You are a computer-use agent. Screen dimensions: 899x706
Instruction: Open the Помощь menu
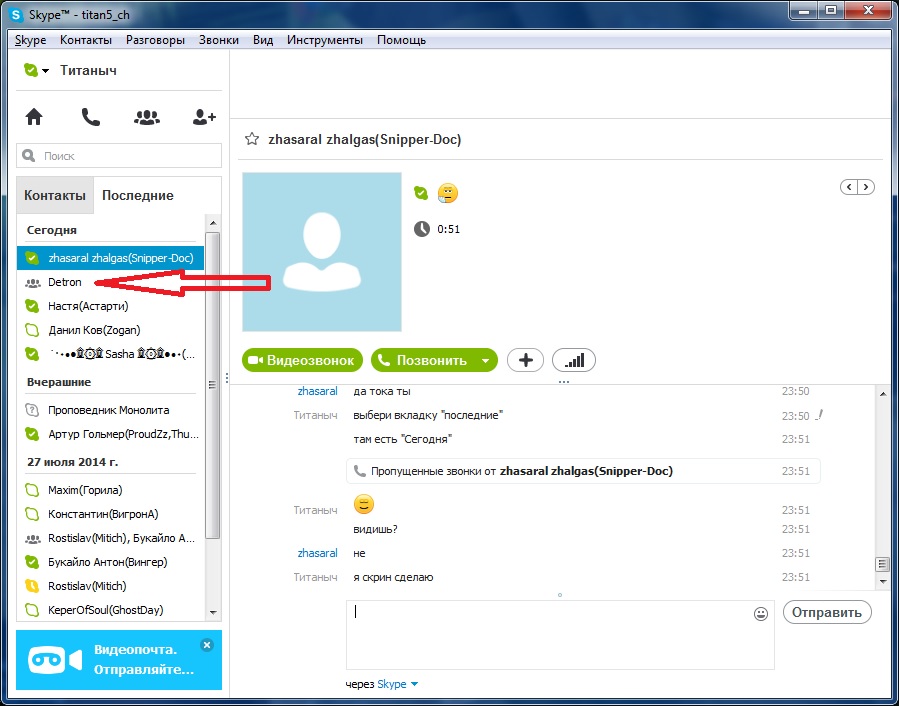(401, 40)
